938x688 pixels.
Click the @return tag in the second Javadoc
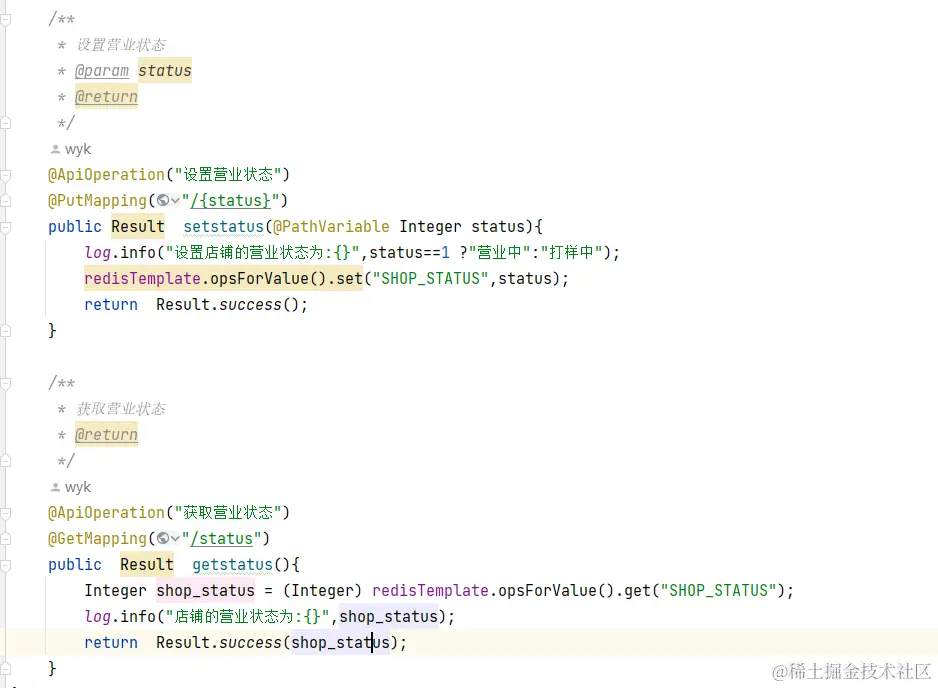(x=106, y=434)
